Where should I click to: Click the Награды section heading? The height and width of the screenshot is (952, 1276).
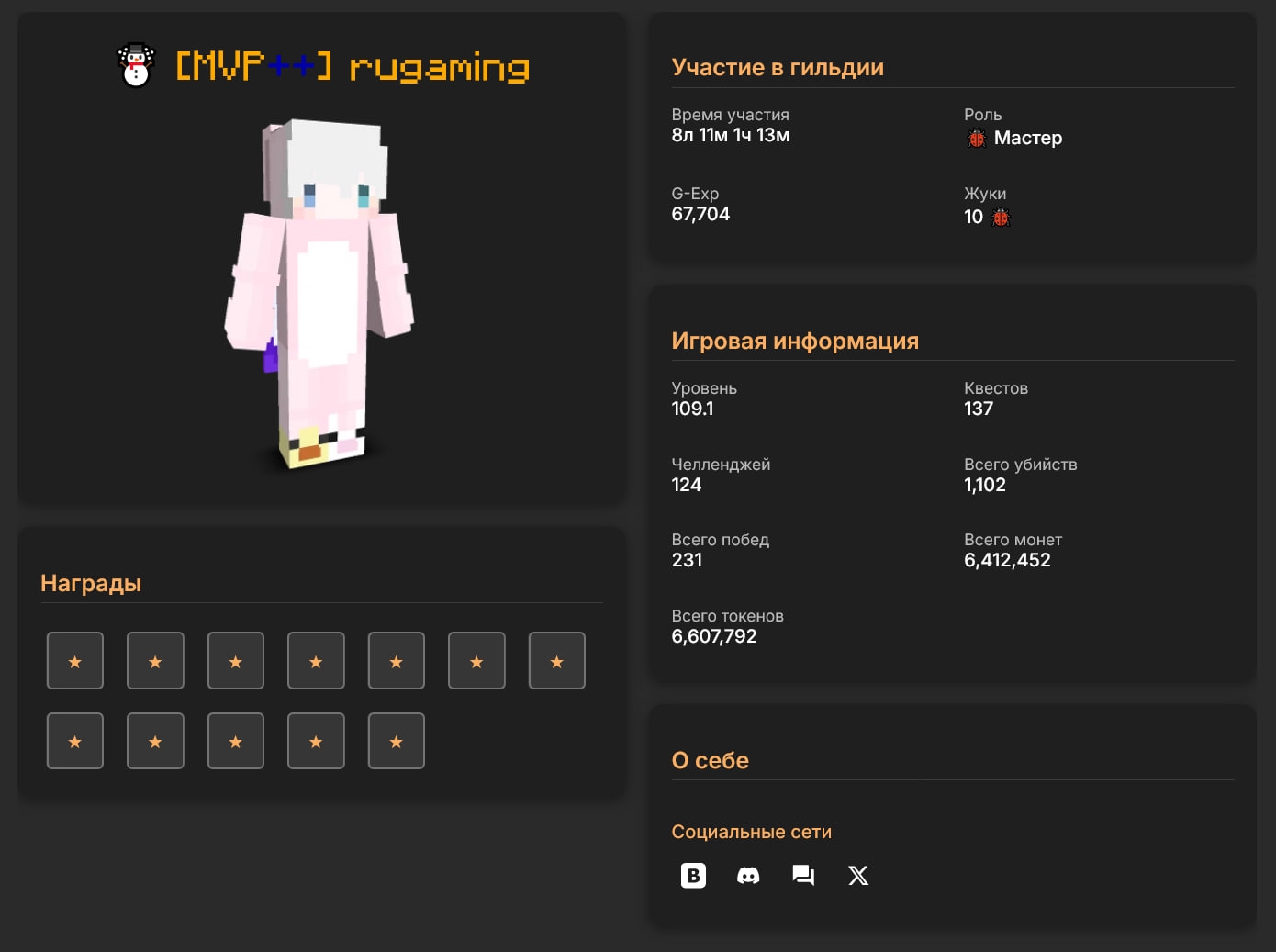coord(91,583)
